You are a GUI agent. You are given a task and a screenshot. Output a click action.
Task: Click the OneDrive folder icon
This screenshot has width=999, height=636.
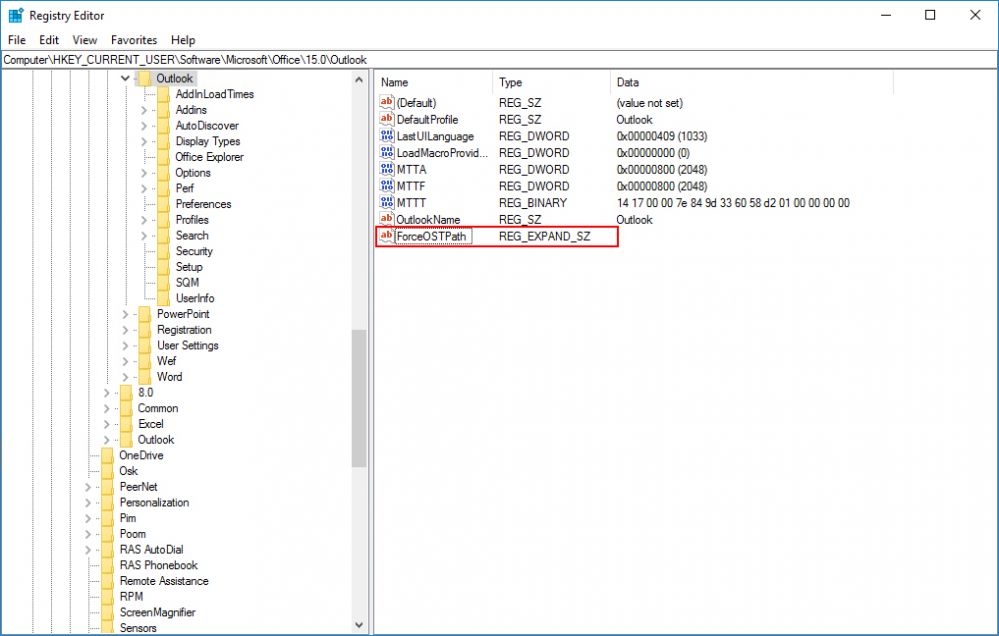point(107,455)
